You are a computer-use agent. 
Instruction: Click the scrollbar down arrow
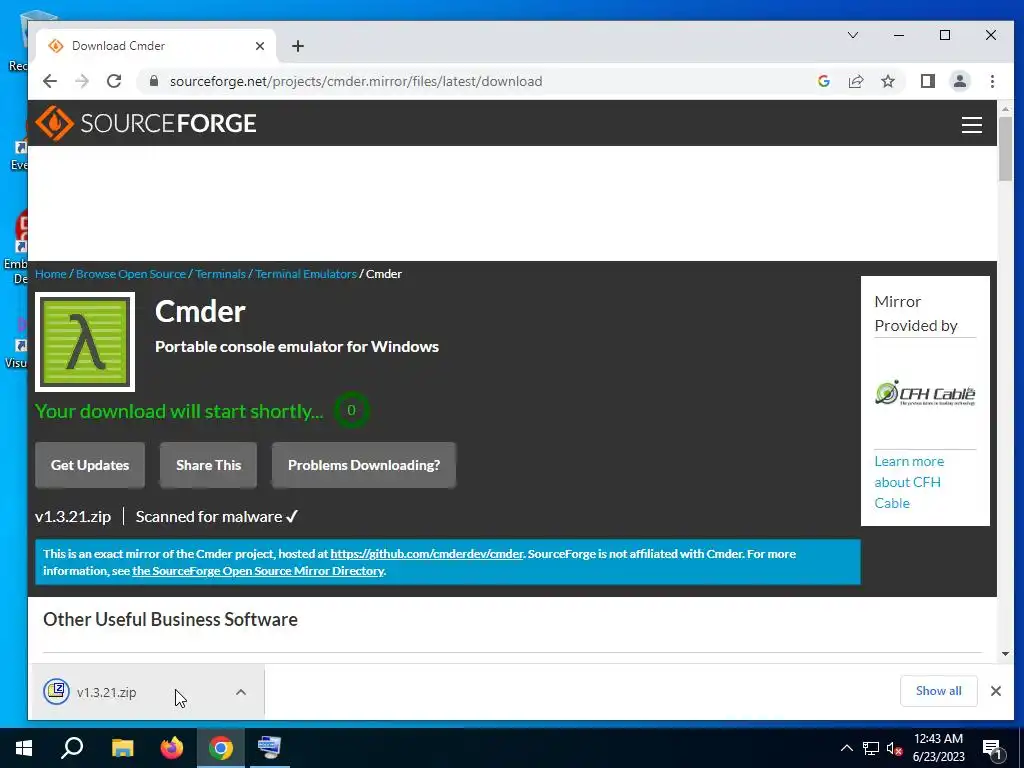[1005, 654]
